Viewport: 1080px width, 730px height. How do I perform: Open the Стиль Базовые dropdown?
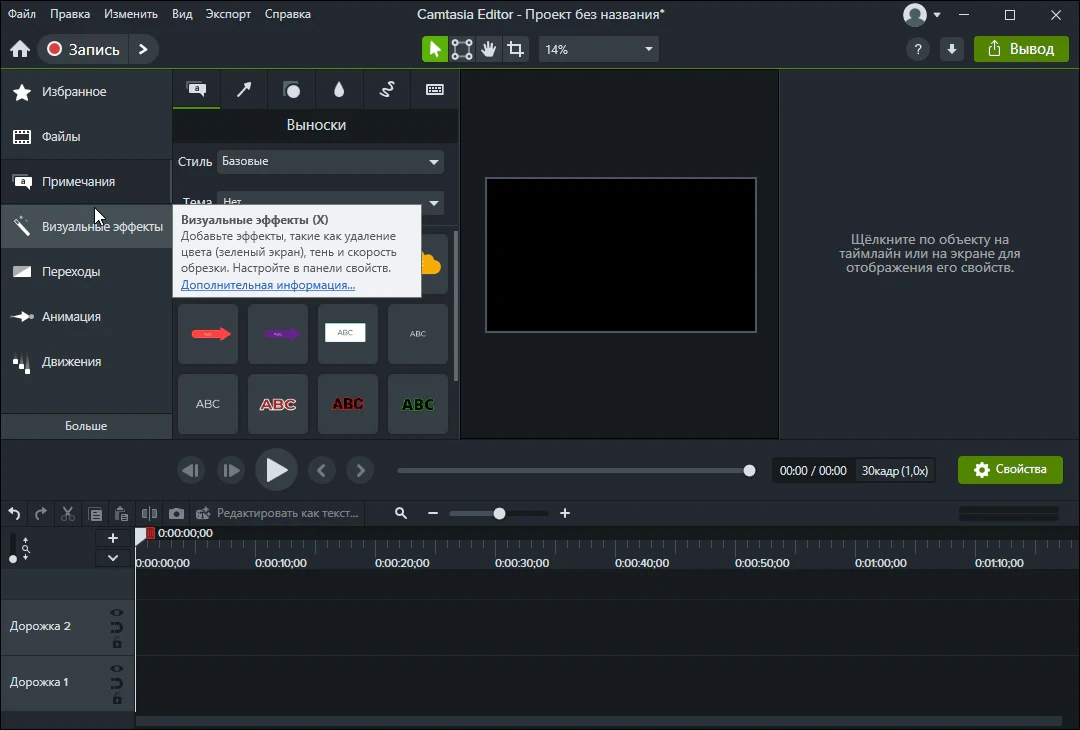click(331, 161)
